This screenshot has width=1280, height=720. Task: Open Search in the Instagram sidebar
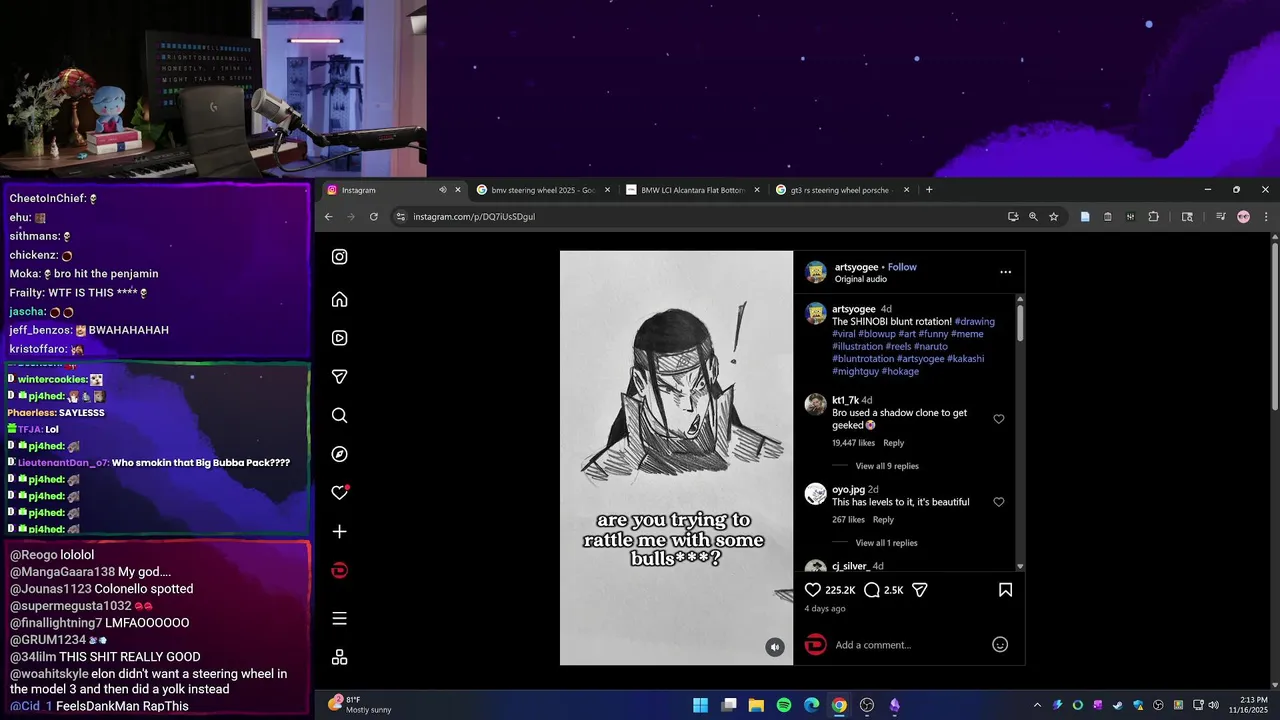coord(340,416)
